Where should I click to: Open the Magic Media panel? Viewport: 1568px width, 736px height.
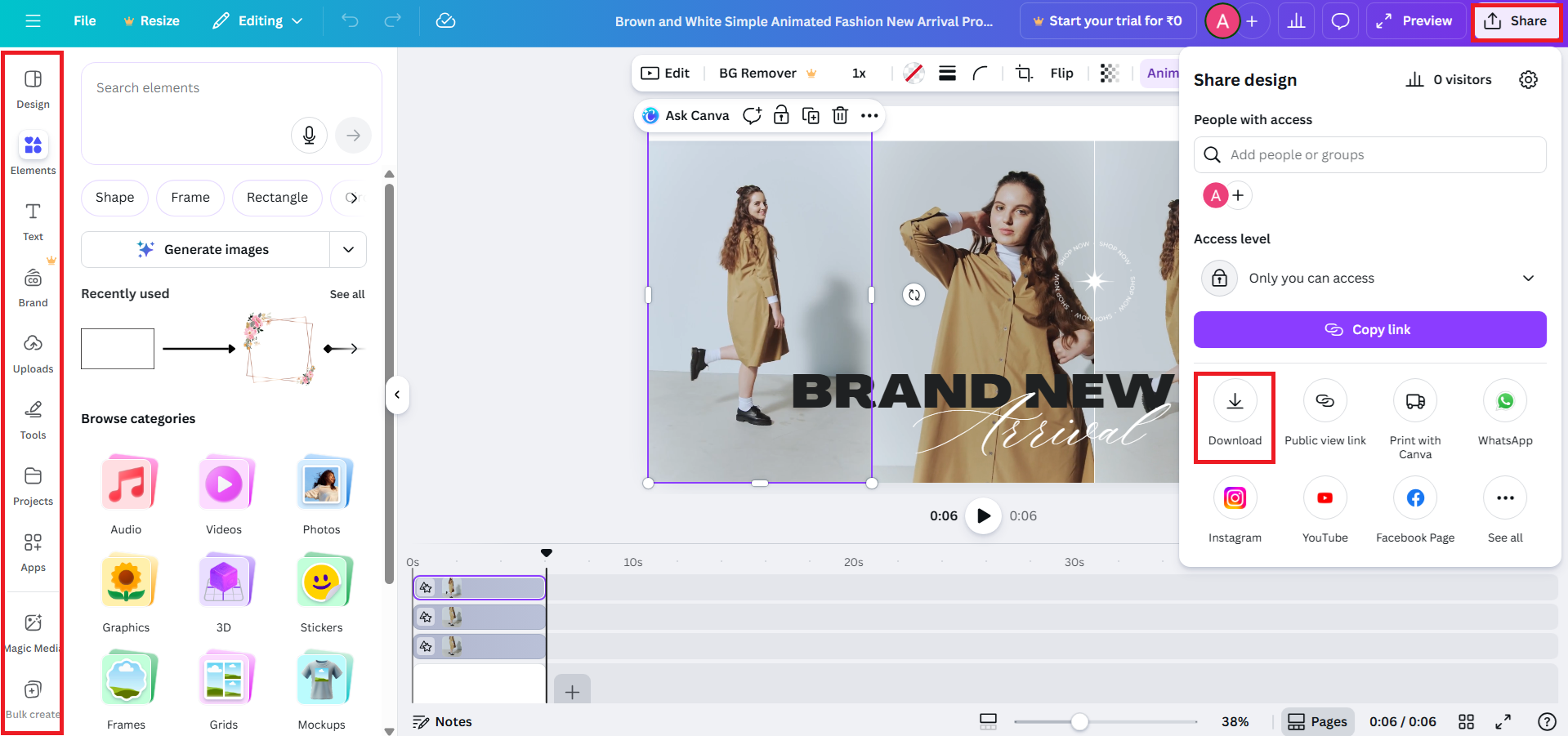pos(33,630)
